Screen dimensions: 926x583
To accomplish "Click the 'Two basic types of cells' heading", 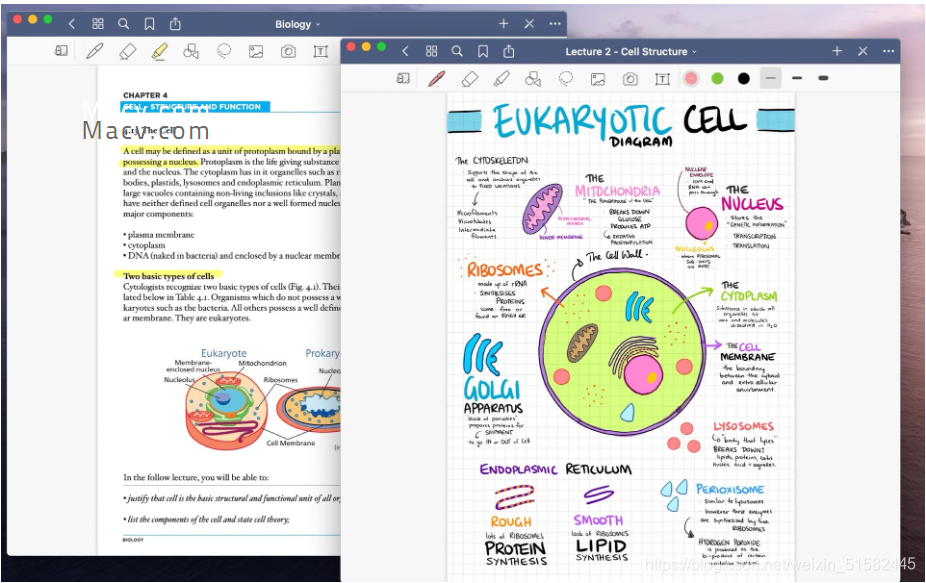I will tap(168, 276).
